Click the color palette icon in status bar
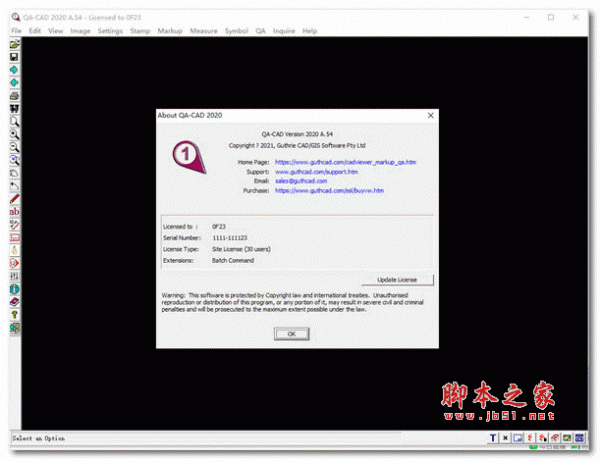 (567, 438)
